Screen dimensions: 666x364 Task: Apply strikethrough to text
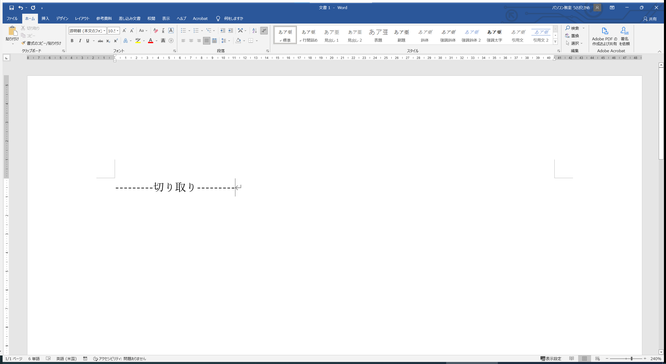pyautogui.click(x=100, y=41)
